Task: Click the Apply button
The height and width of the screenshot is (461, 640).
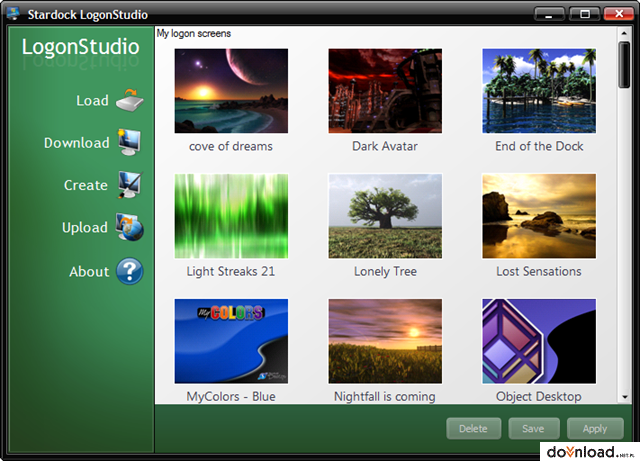Action: (x=595, y=428)
